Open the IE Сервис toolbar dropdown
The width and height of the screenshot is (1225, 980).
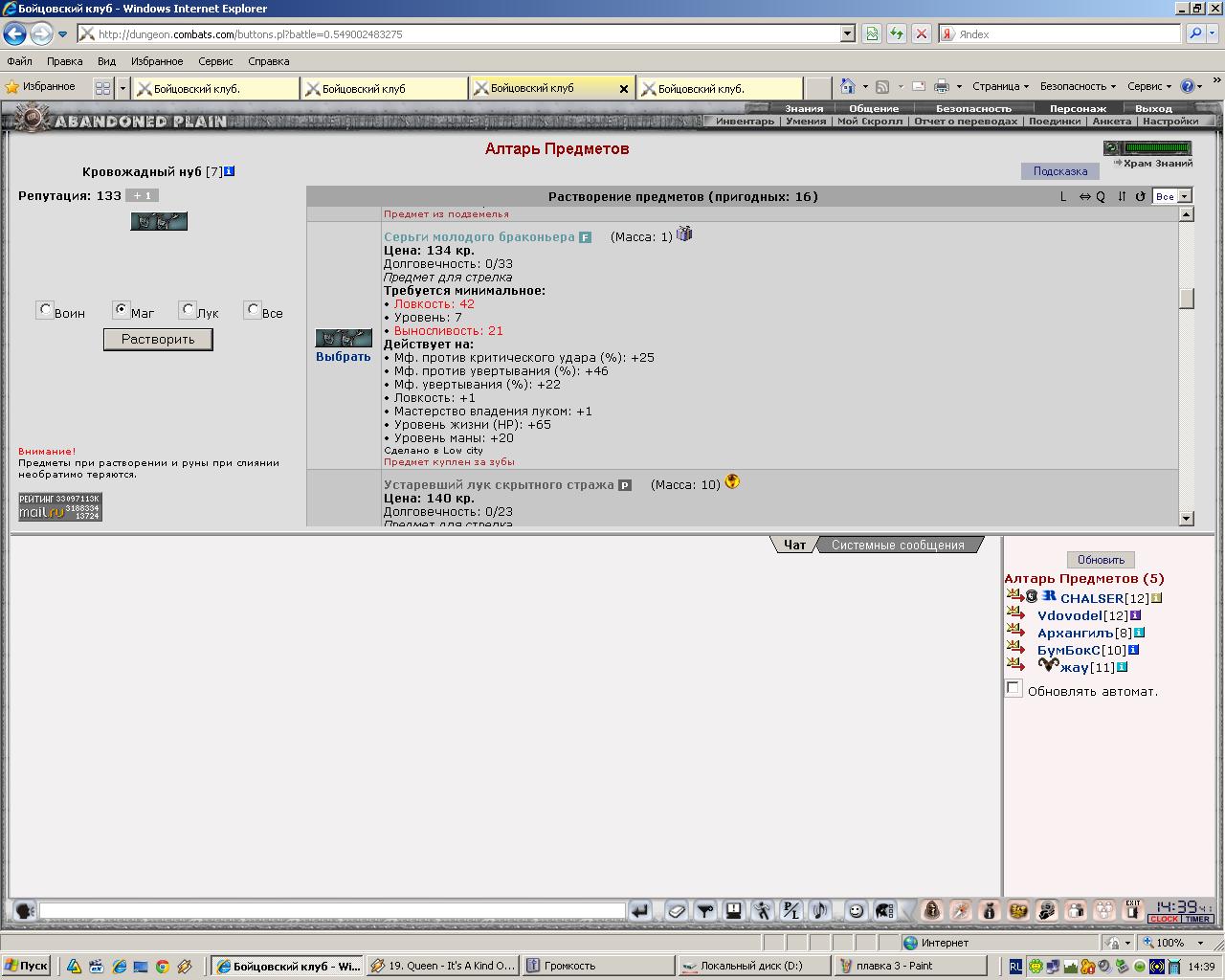(1150, 86)
